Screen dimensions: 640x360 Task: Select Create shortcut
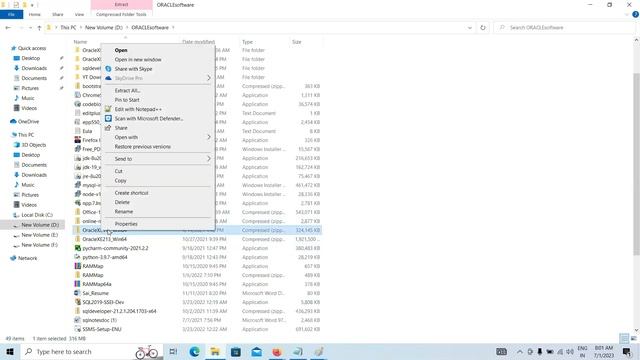coord(131,193)
